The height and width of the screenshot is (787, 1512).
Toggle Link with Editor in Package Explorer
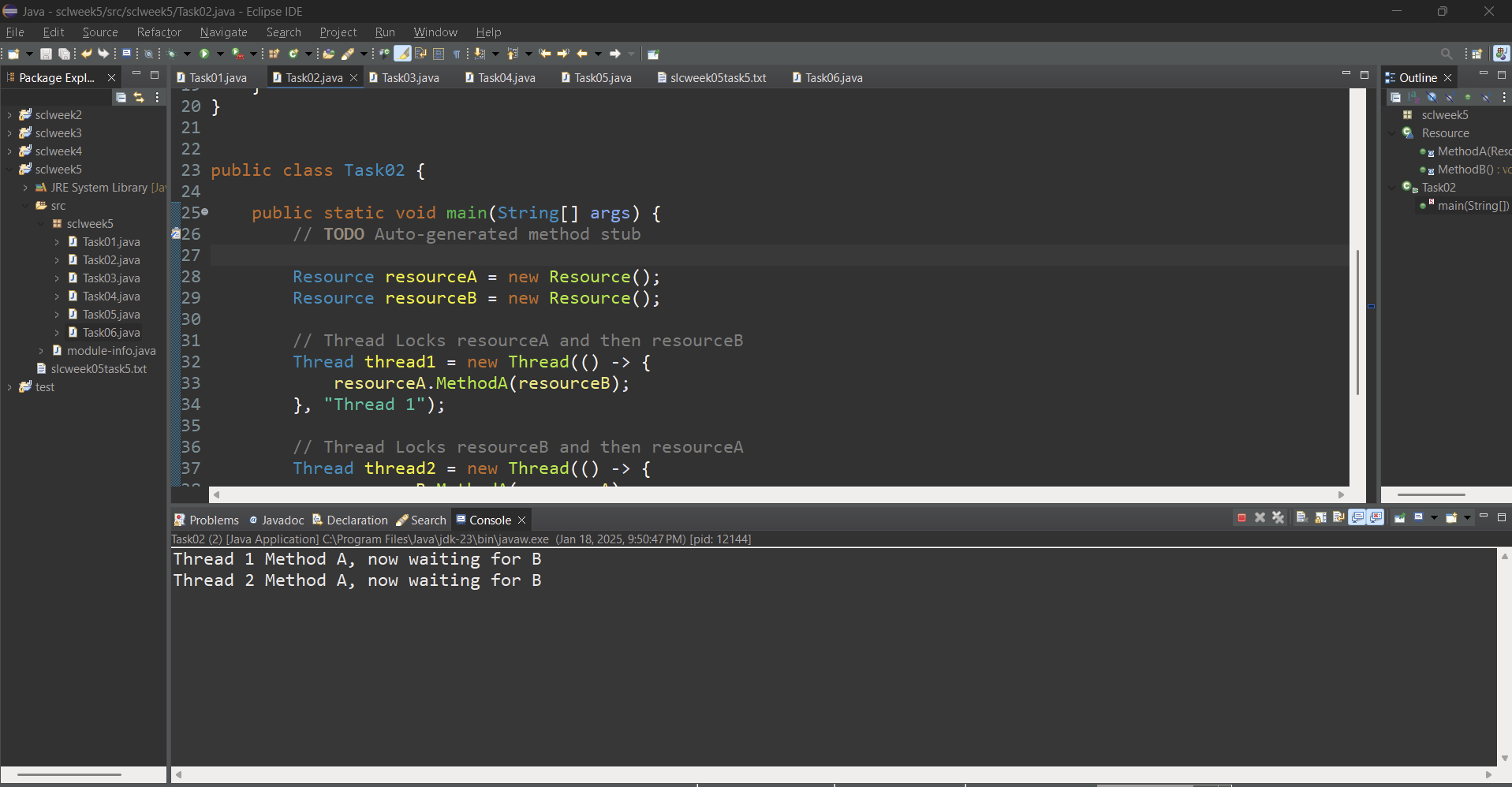[139, 98]
